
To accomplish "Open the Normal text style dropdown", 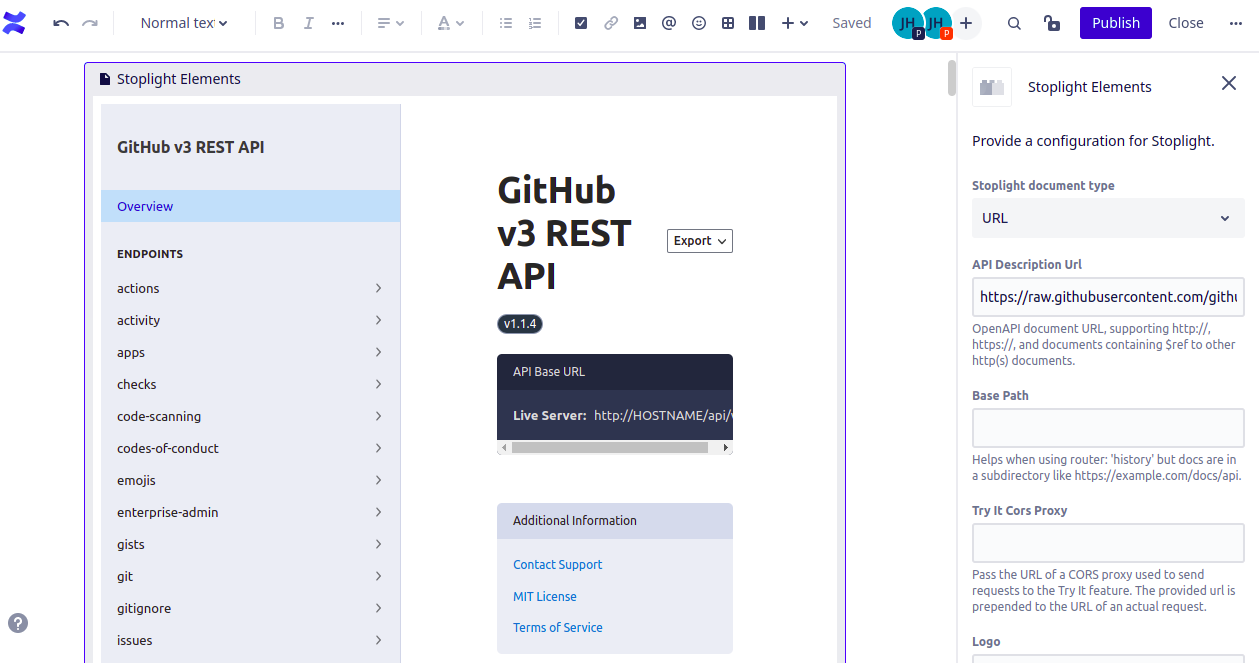I will [184, 23].
